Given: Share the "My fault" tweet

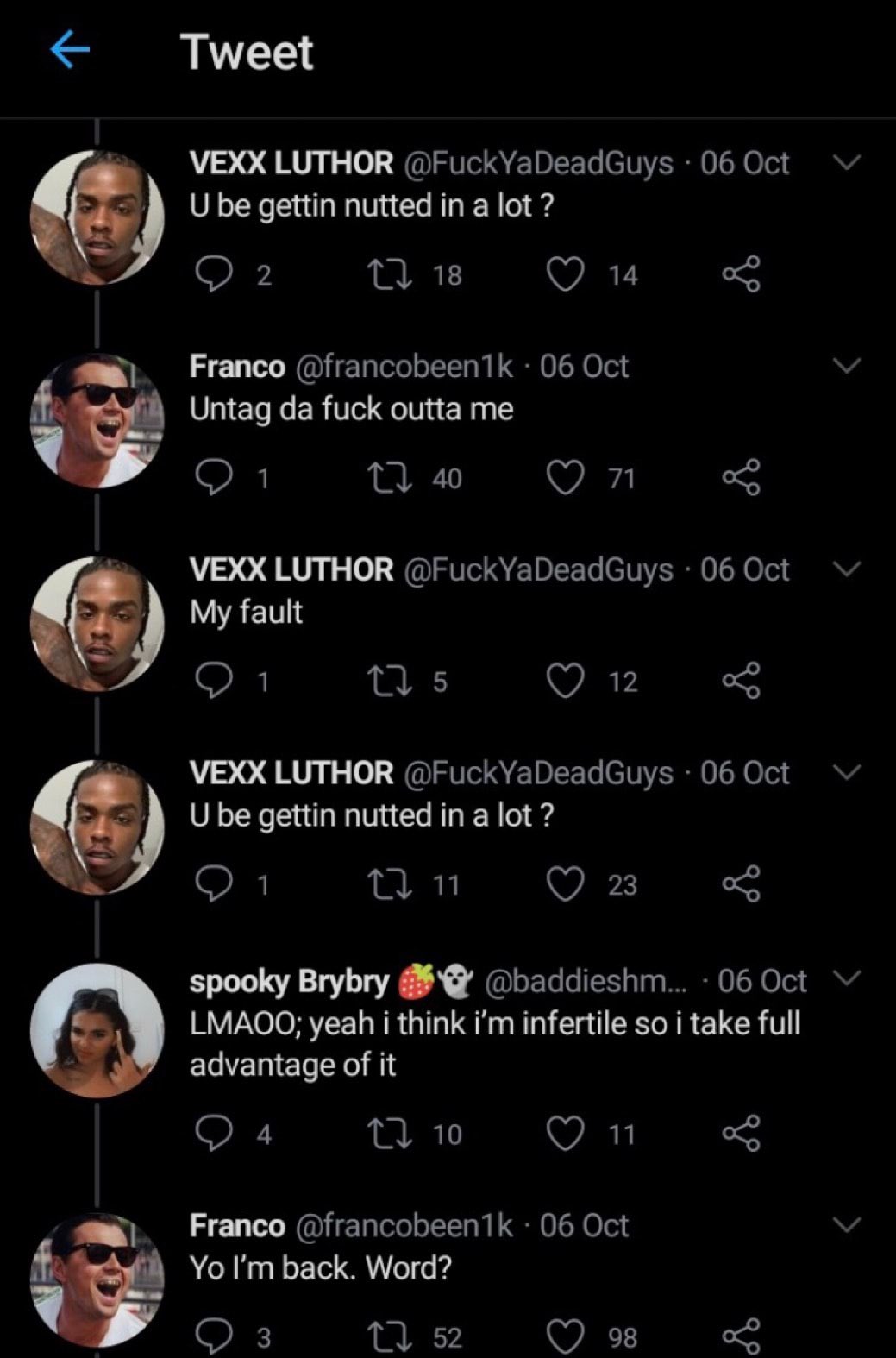Looking at the screenshot, I should (x=742, y=681).
